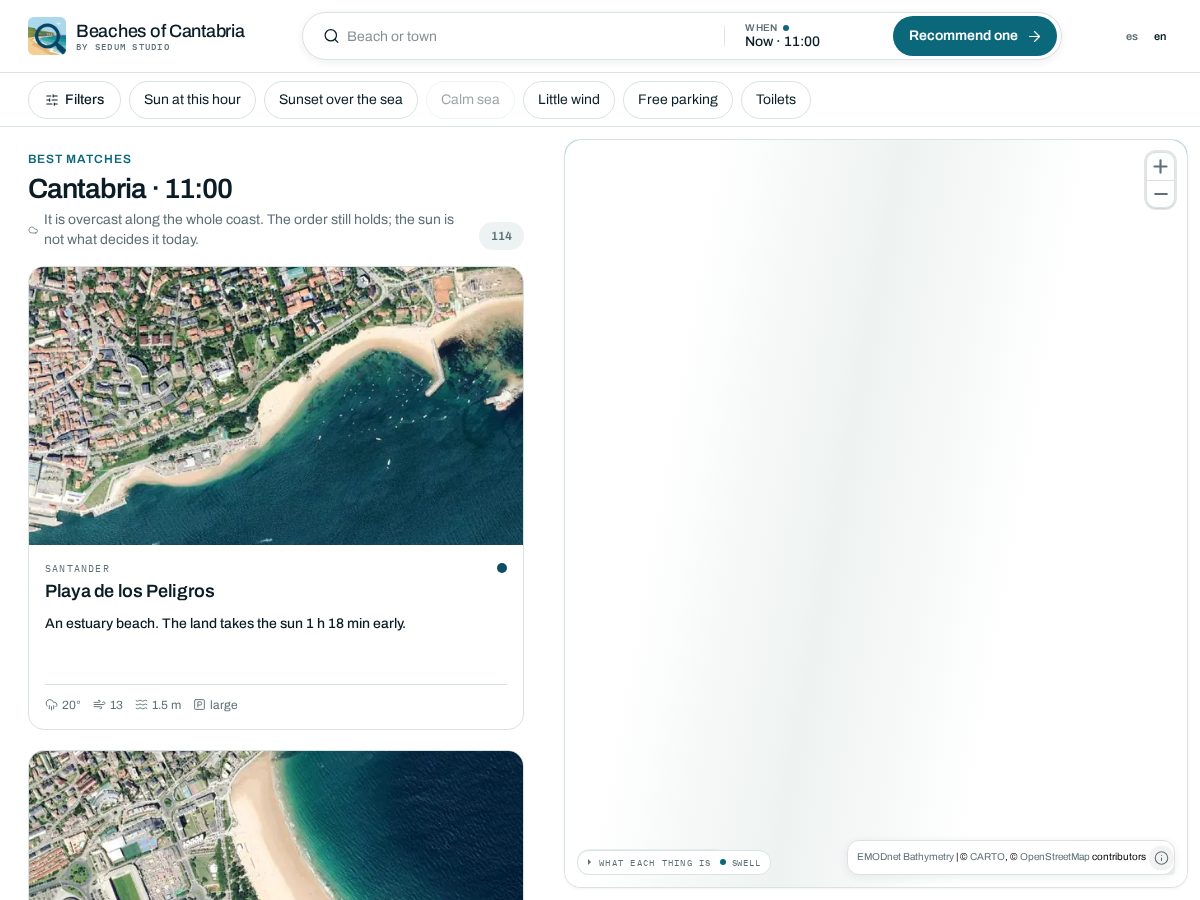The width and height of the screenshot is (1200, 900).
Task: Toggle the Calm sea filter chip
Action: [x=470, y=100]
